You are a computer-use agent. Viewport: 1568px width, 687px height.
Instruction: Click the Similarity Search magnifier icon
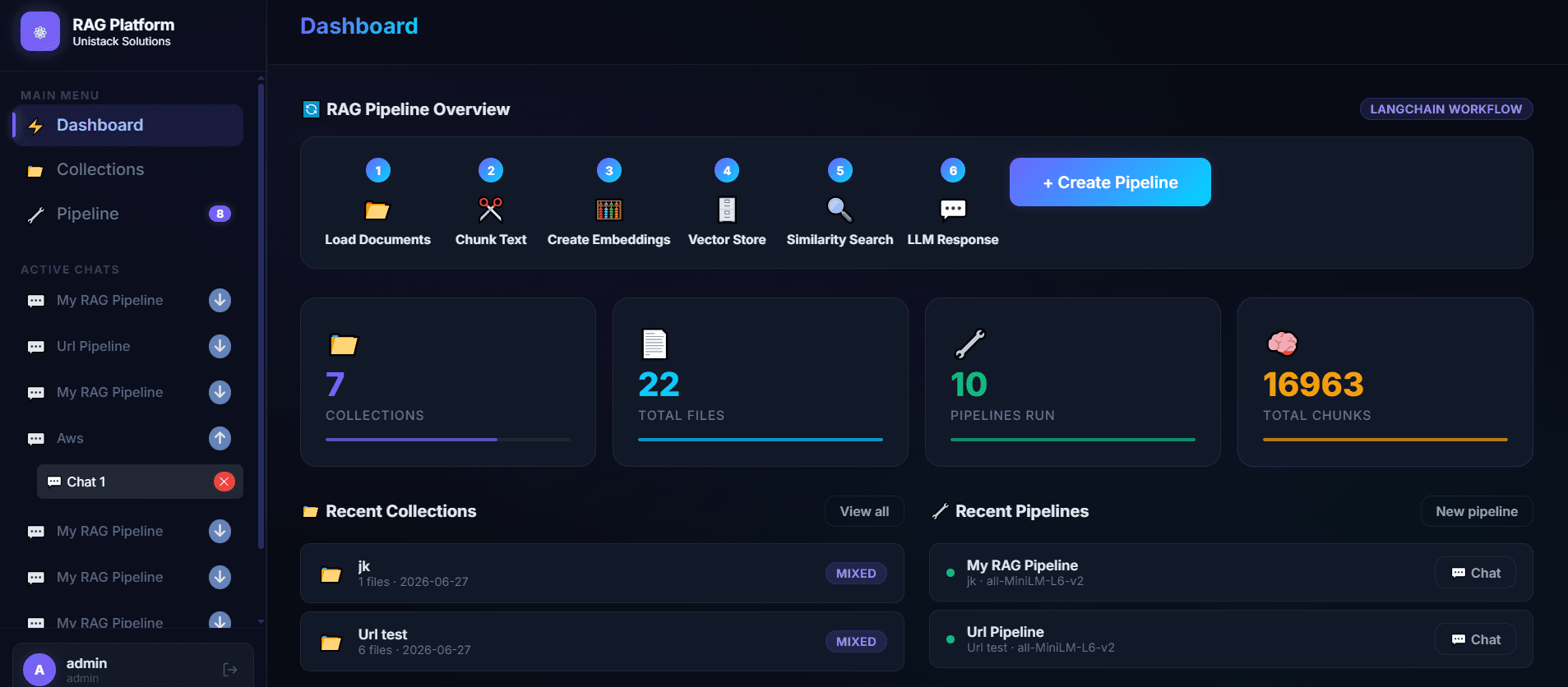point(840,210)
